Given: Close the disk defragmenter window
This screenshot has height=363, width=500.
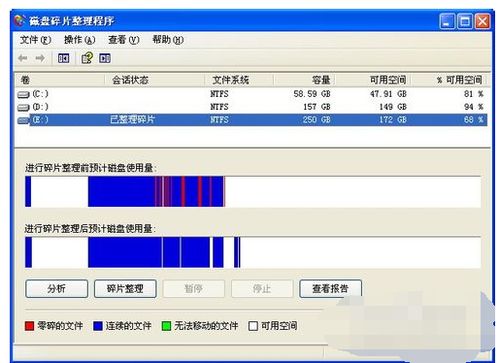Looking at the screenshot, I should (482, 21).
